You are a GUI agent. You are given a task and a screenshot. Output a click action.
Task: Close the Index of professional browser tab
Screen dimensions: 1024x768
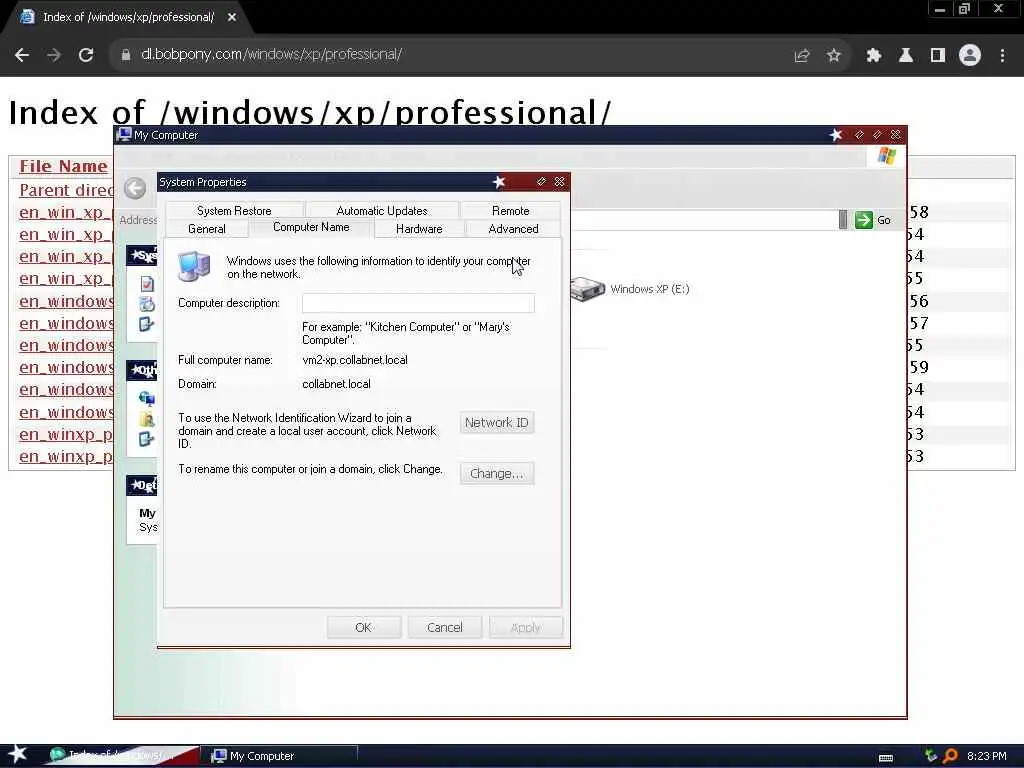tap(232, 17)
